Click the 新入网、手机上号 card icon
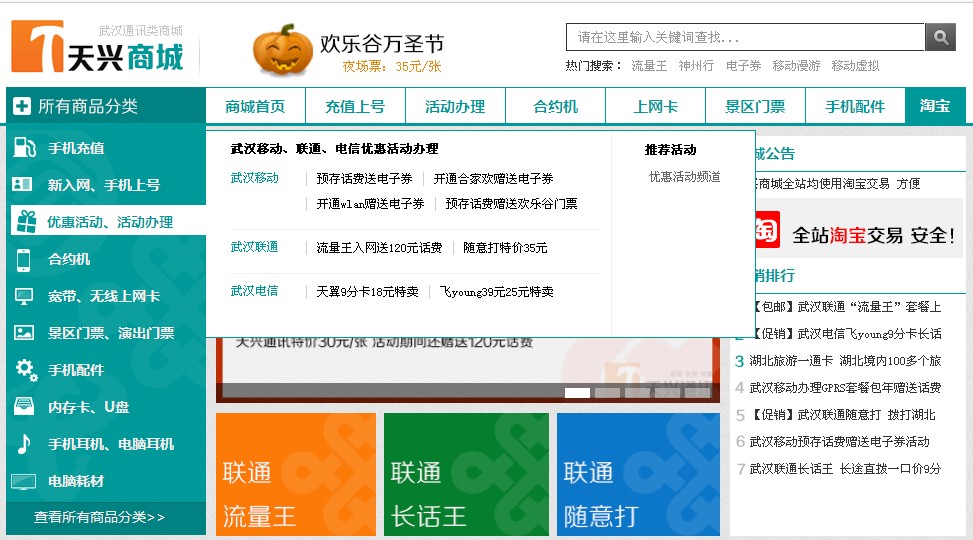The height and width of the screenshot is (540, 973). [22, 184]
